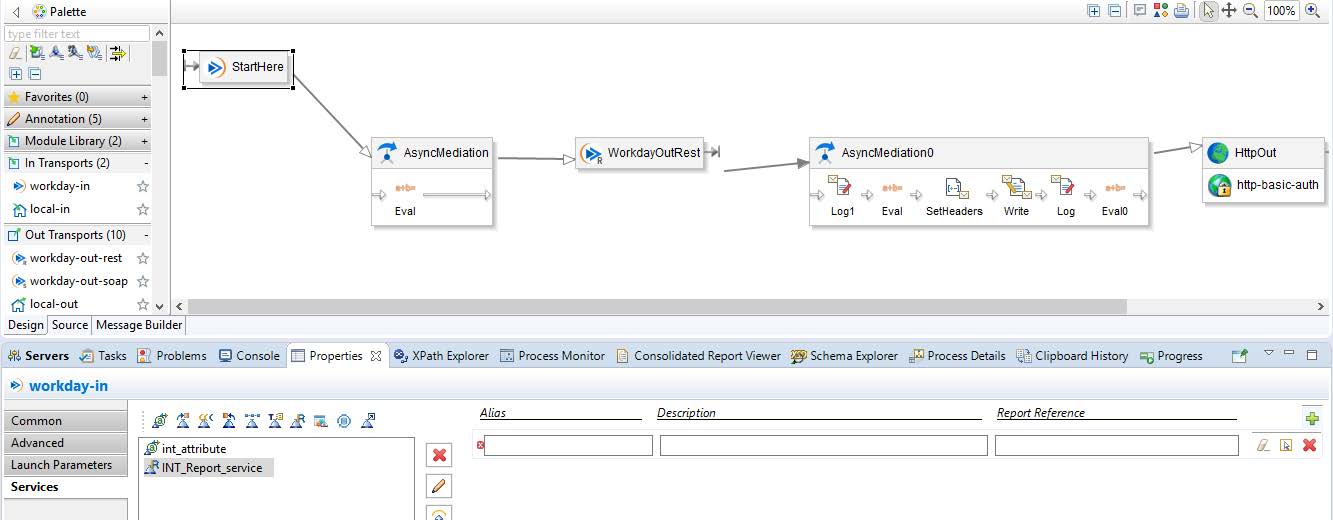Select the HttpOut node

1264,153
